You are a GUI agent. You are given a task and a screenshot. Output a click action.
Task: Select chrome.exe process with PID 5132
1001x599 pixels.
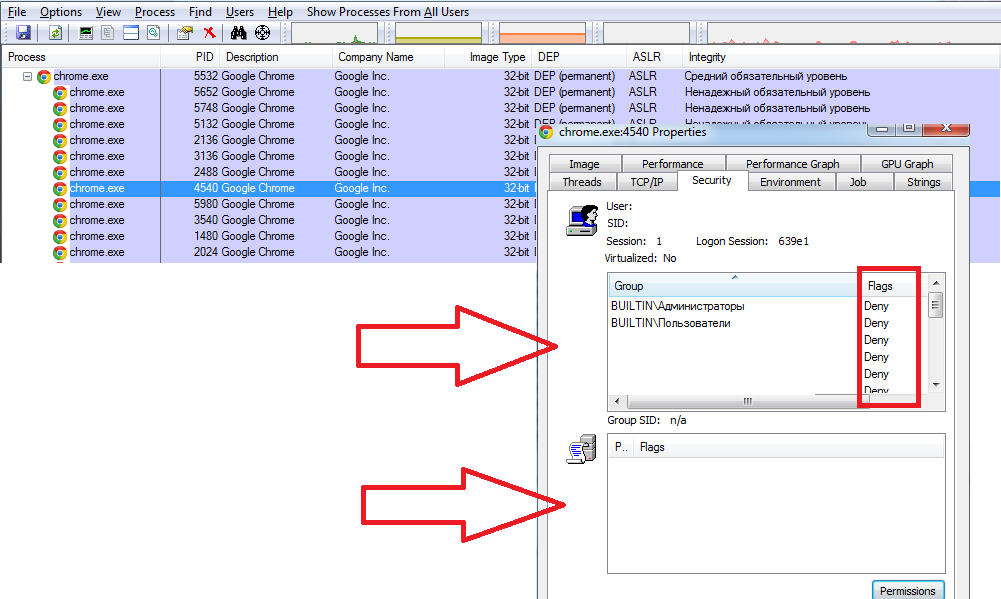268,124
